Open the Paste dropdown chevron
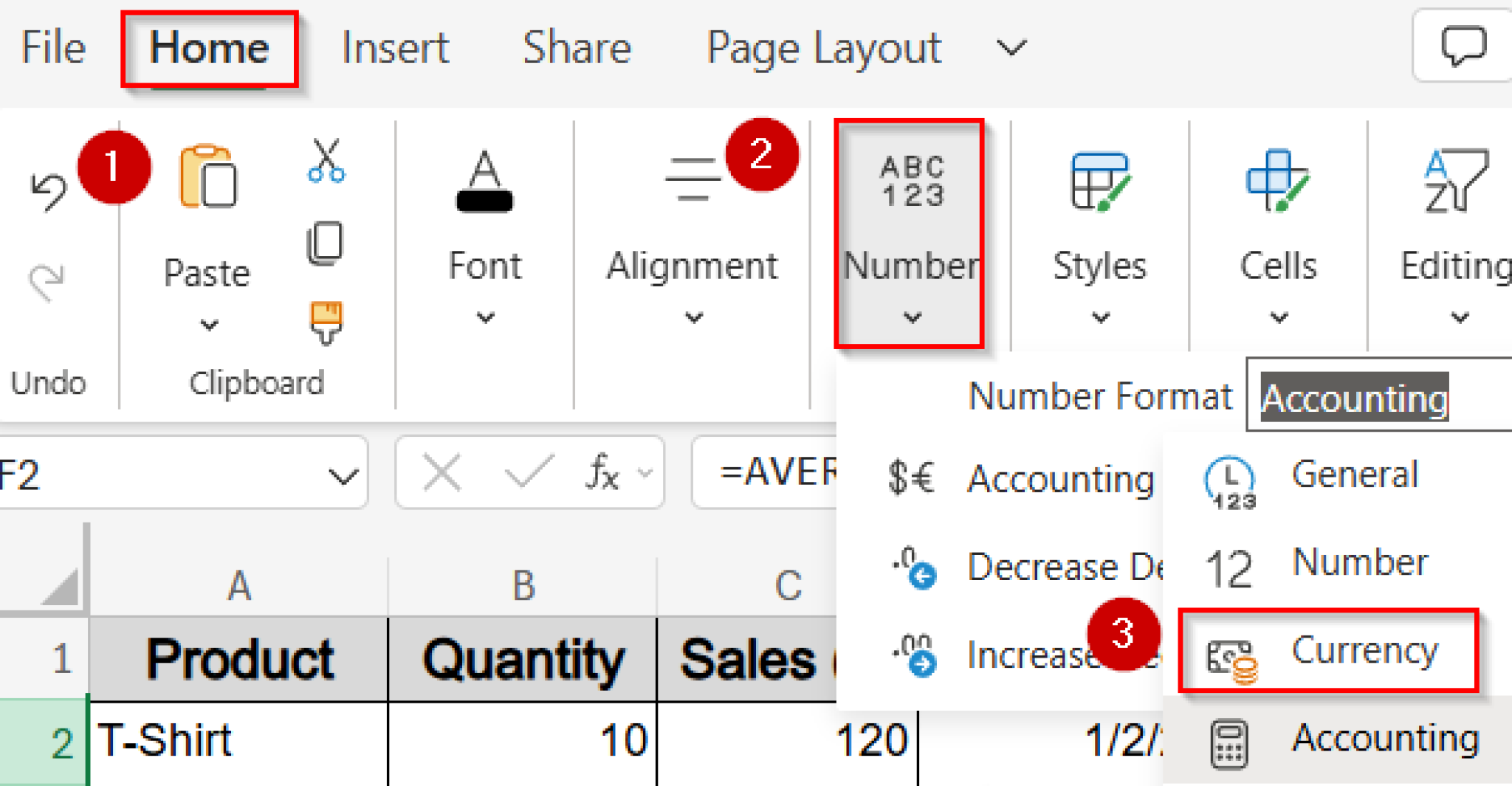 207,325
